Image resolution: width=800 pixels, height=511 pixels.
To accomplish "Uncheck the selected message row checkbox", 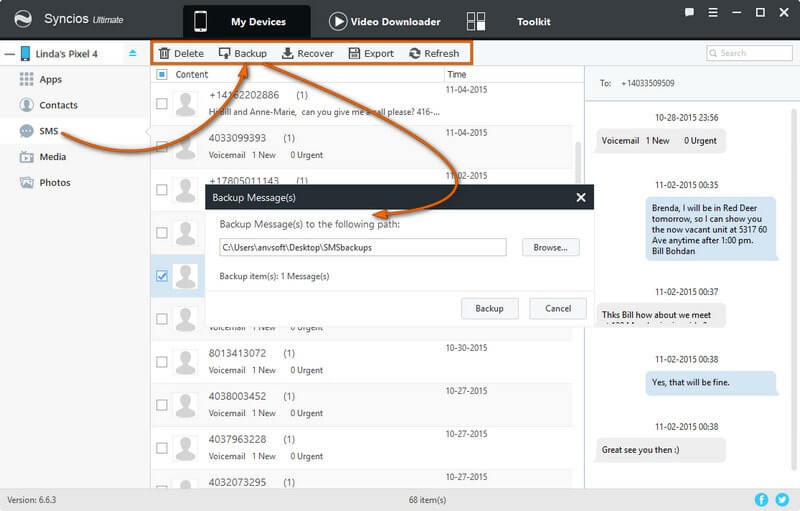I will coord(162,276).
